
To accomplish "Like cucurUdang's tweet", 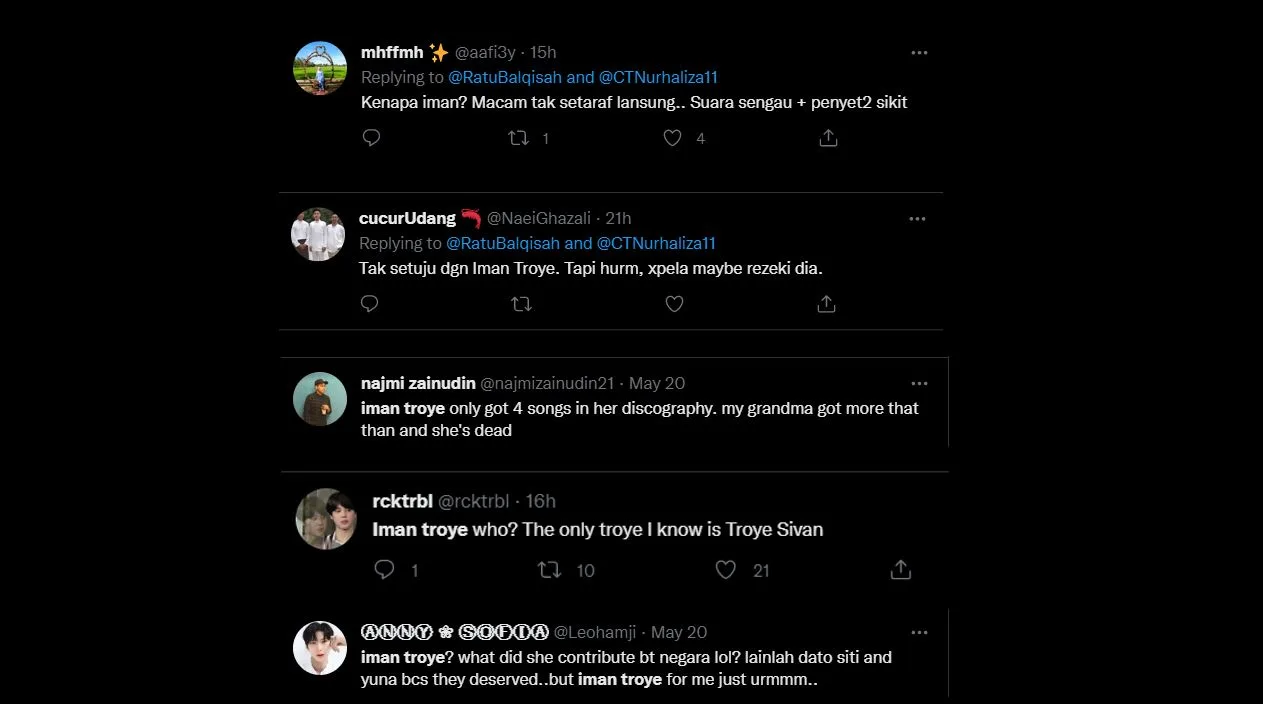I will tap(674, 303).
